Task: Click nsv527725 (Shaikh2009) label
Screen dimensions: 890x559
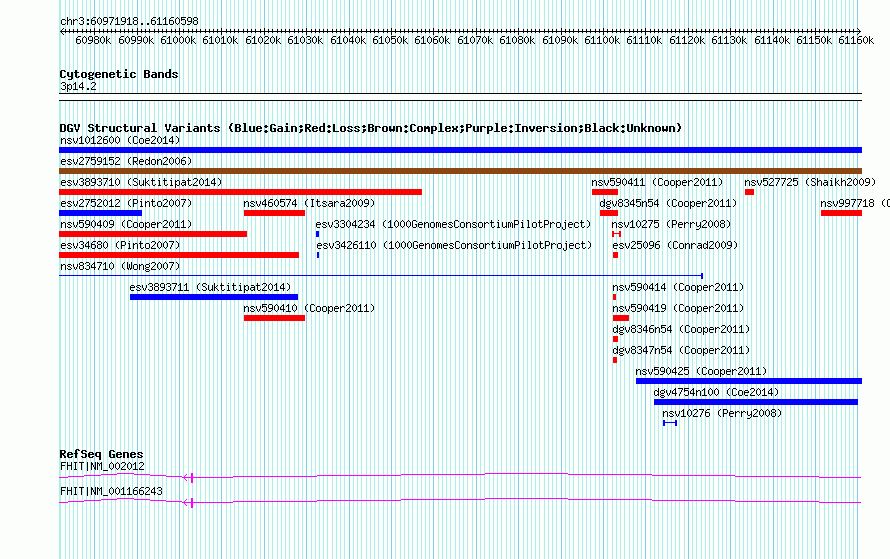Action: coord(810,182)
